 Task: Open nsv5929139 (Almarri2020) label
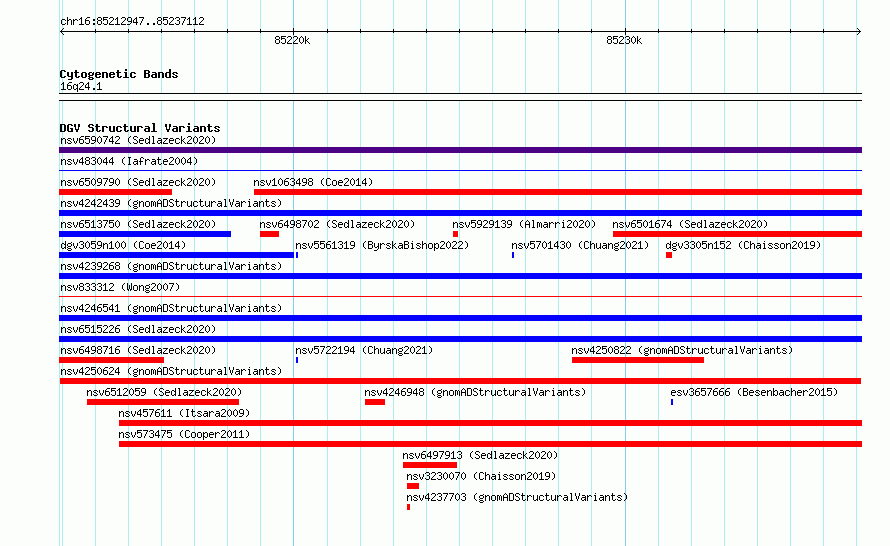[524, 224]
